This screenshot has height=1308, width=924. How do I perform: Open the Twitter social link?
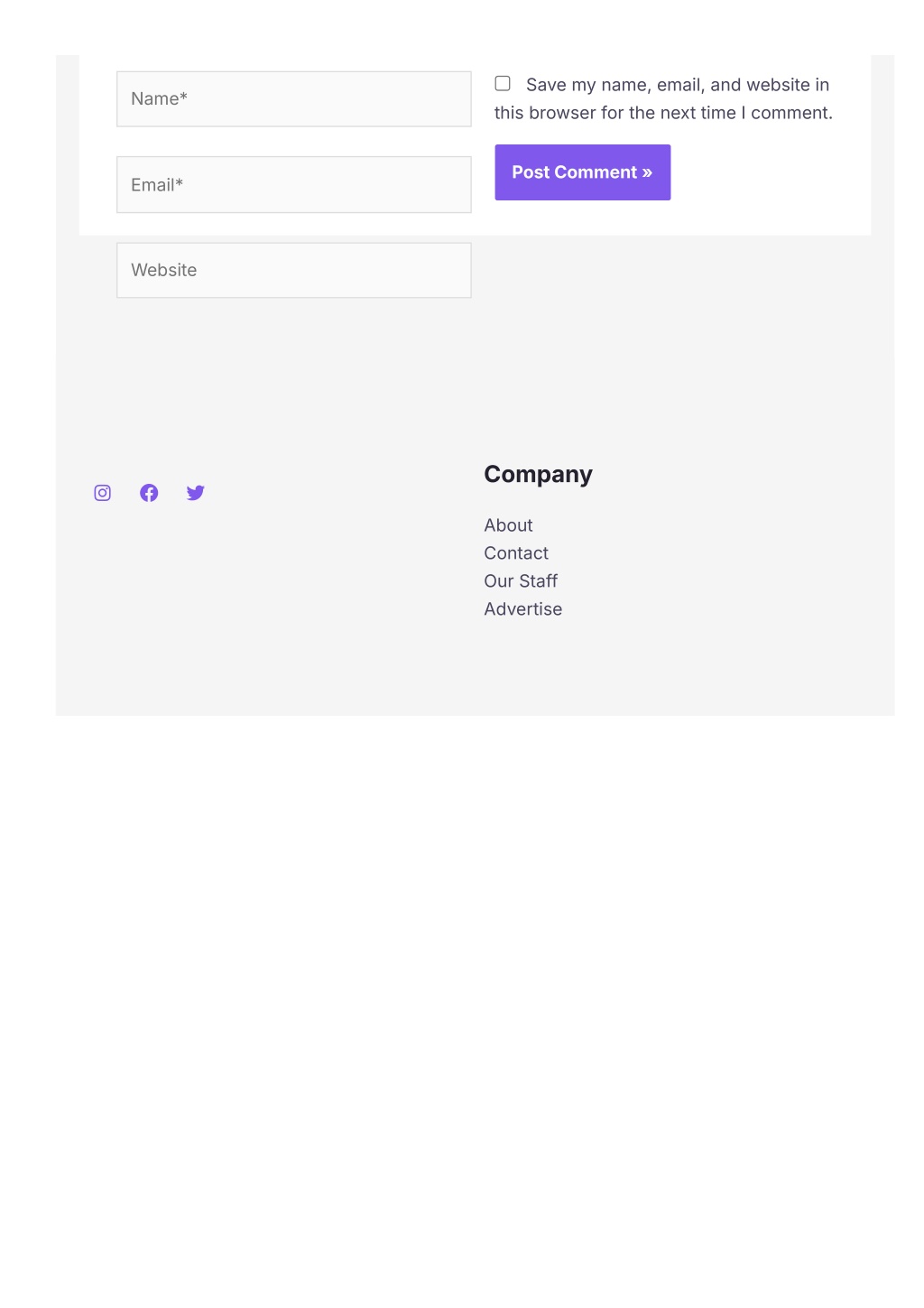pos(196,493)
